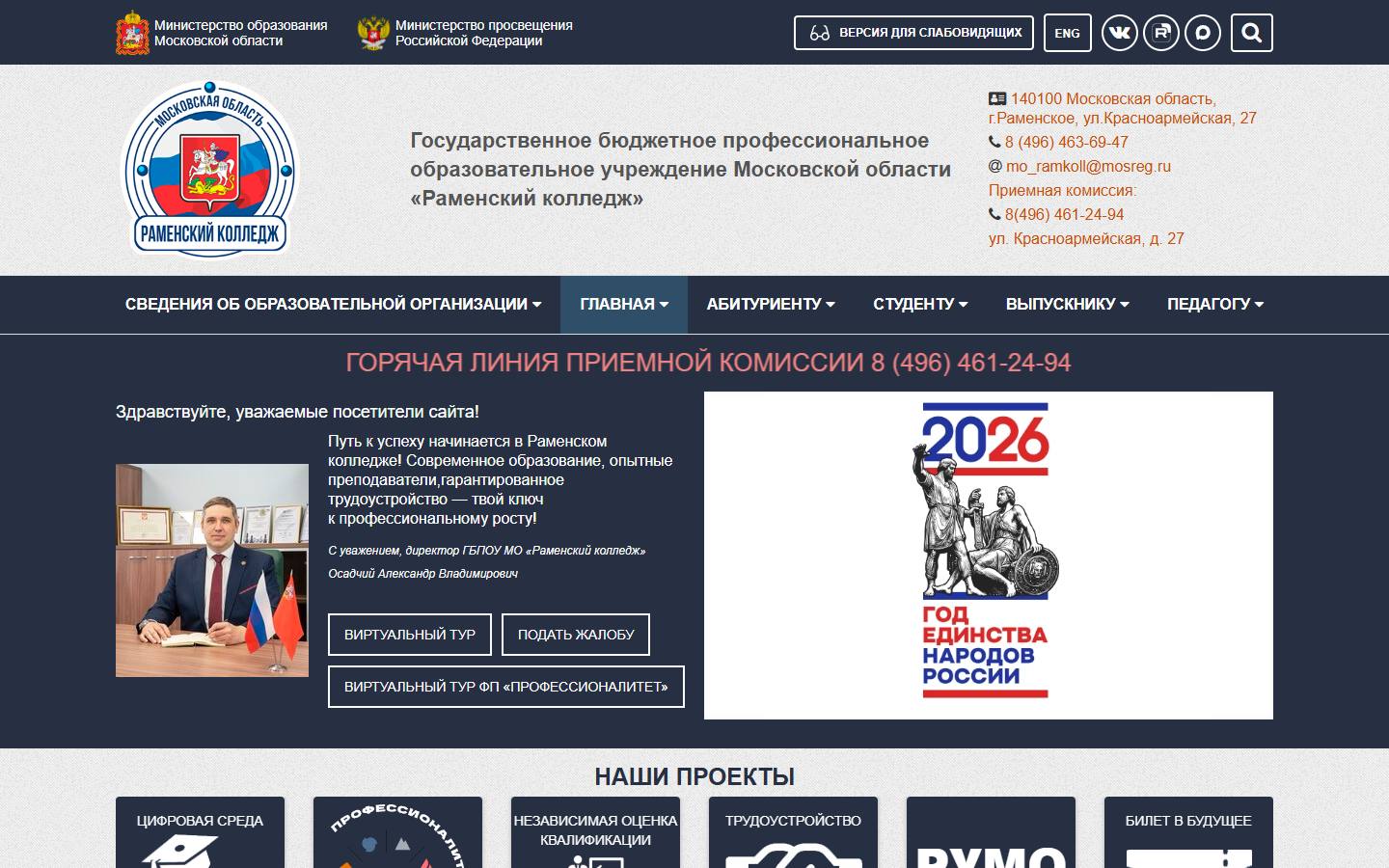The width and height of the screenshot is (1389, 868).
Task: Expand the Выпускнику dropdown menu
Action: click(1067, 305)
